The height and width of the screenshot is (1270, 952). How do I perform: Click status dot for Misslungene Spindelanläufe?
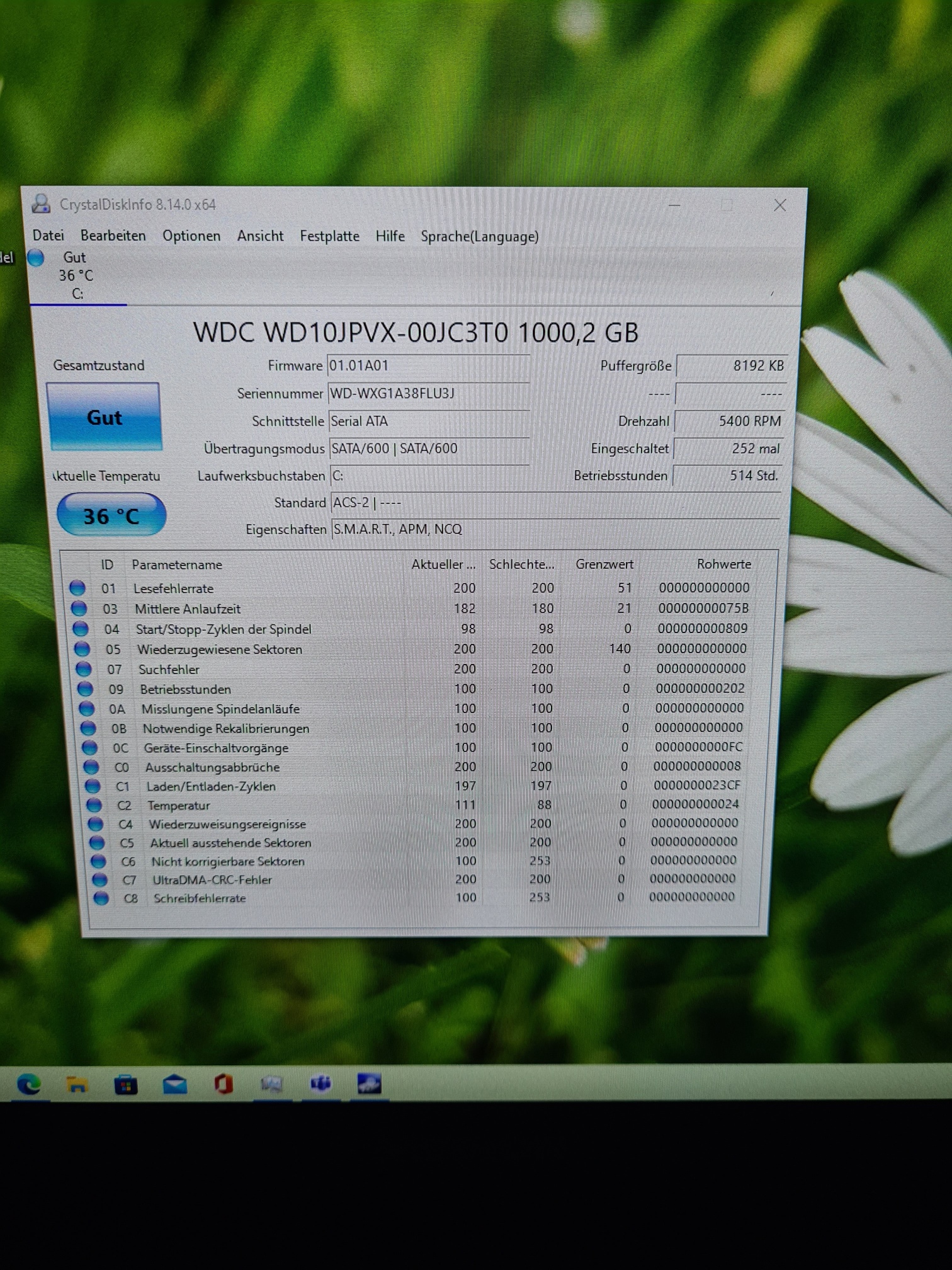pos(86,708)
